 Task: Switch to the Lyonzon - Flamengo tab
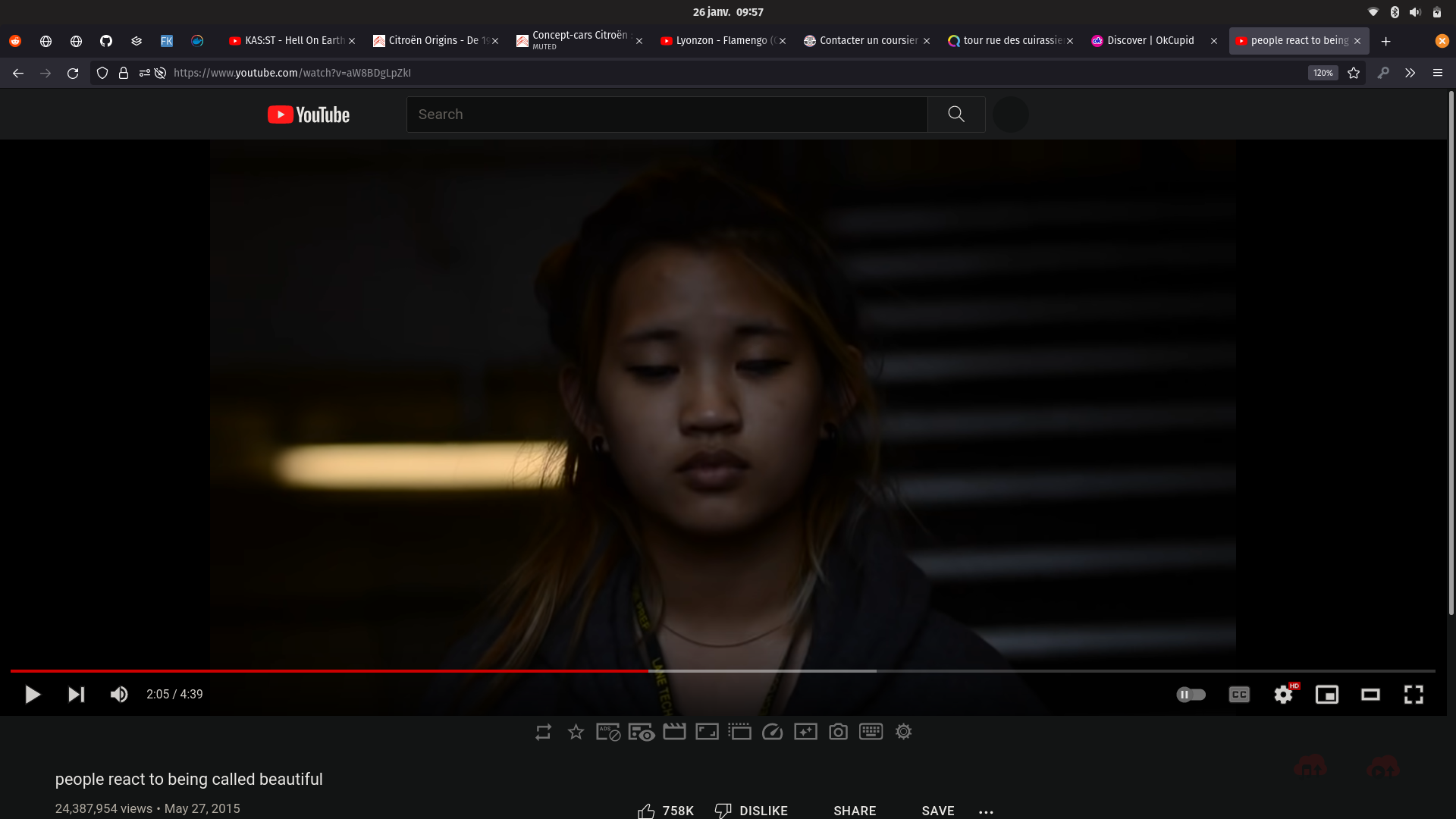click(720, 41)
